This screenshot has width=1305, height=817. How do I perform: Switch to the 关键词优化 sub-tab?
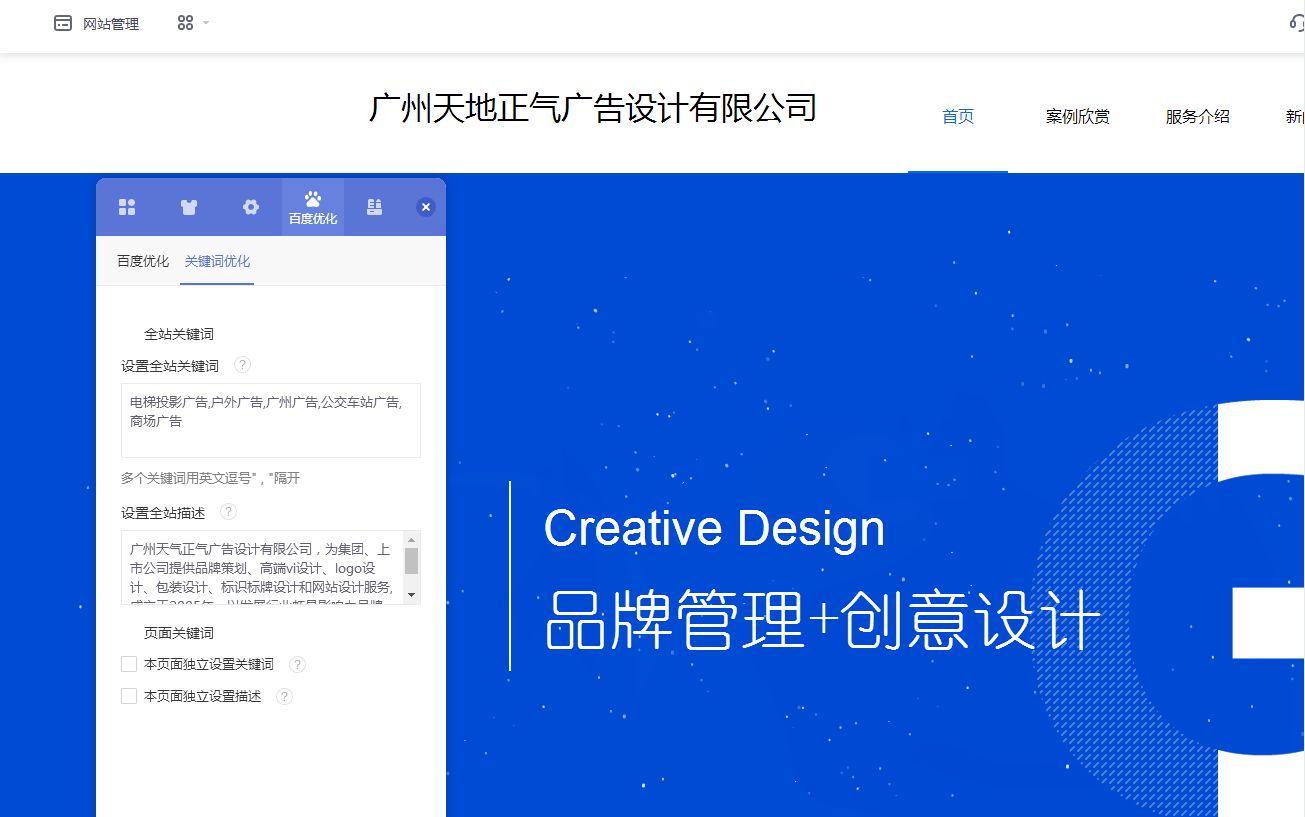pyautogui.click(x=217, y=261)
